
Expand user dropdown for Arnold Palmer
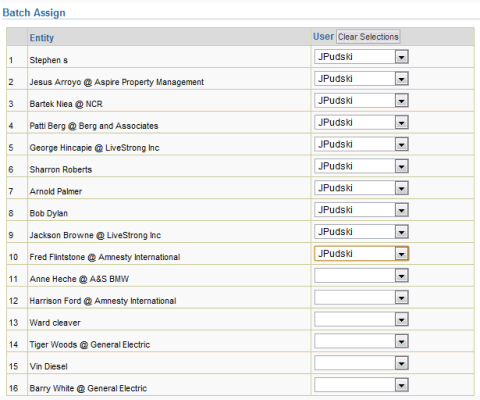[361, 188]
